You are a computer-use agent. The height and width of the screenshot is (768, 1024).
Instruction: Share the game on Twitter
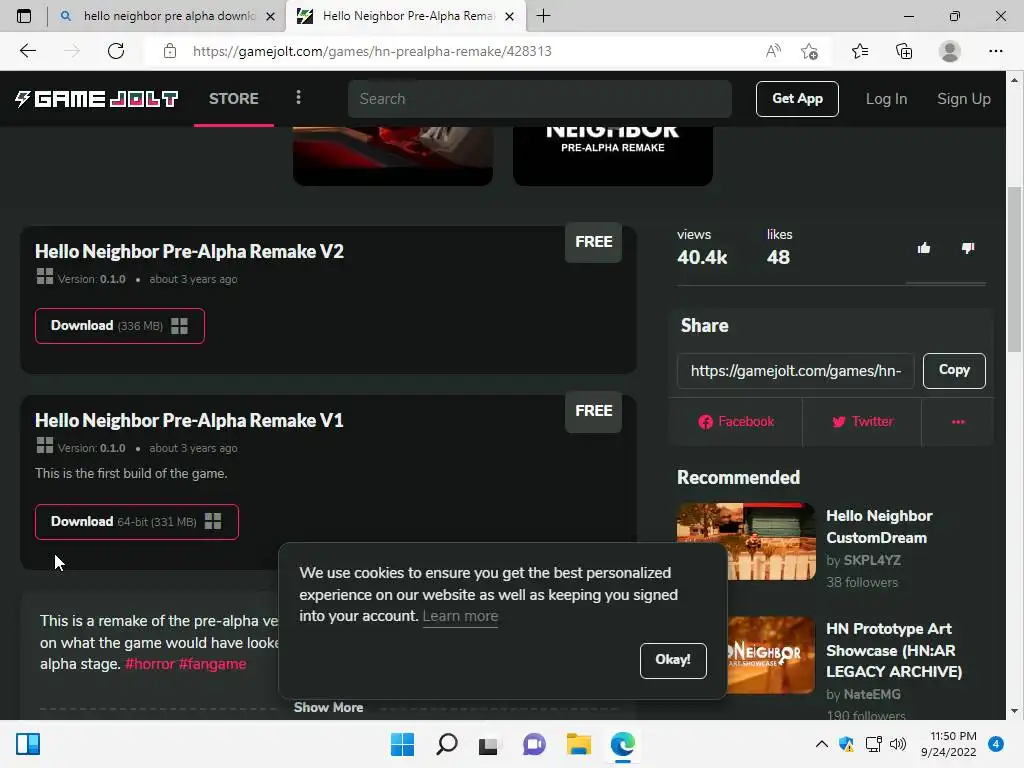(x=862, y=422)
